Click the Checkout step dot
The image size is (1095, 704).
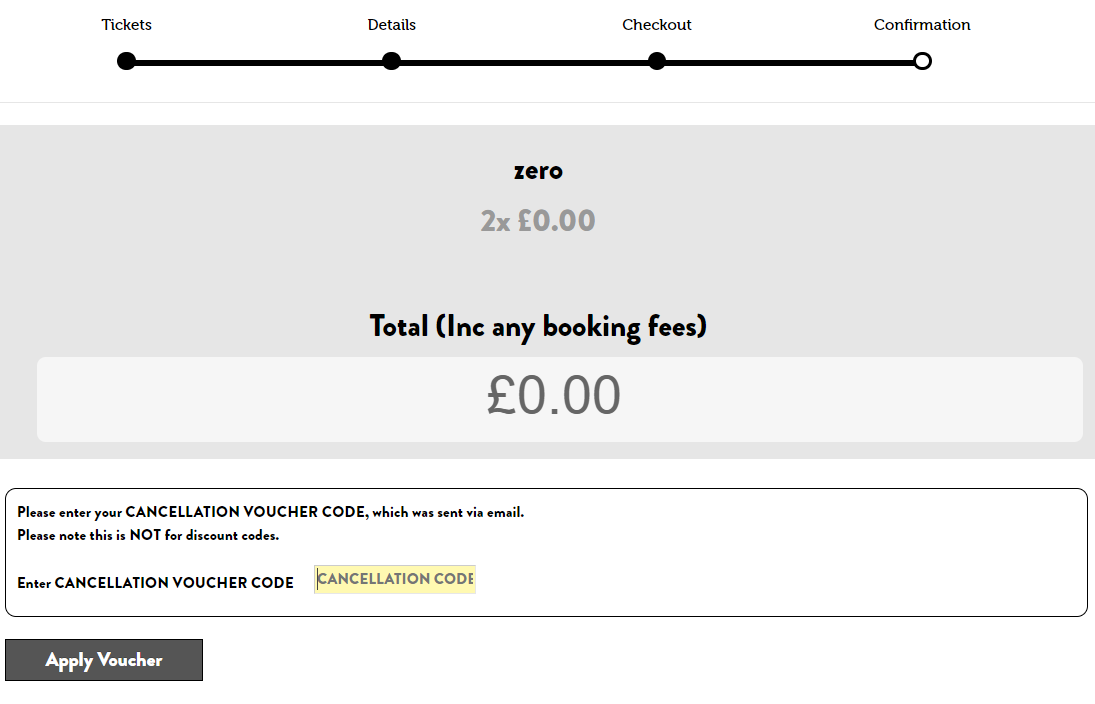click(657, 62)
